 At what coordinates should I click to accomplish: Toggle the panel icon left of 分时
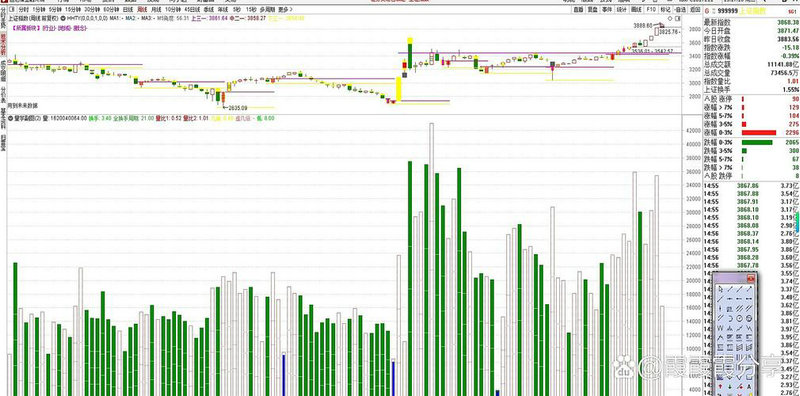12,9
